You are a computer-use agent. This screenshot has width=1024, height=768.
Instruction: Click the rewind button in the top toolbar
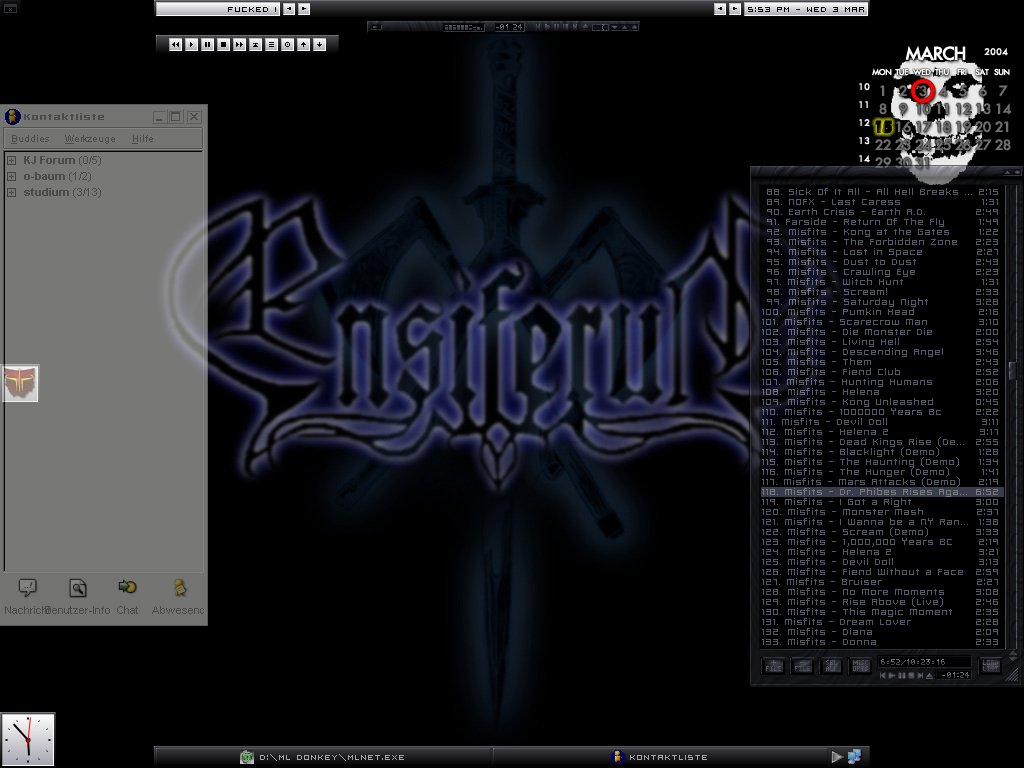pyautogui.click(x=175, y=44)
